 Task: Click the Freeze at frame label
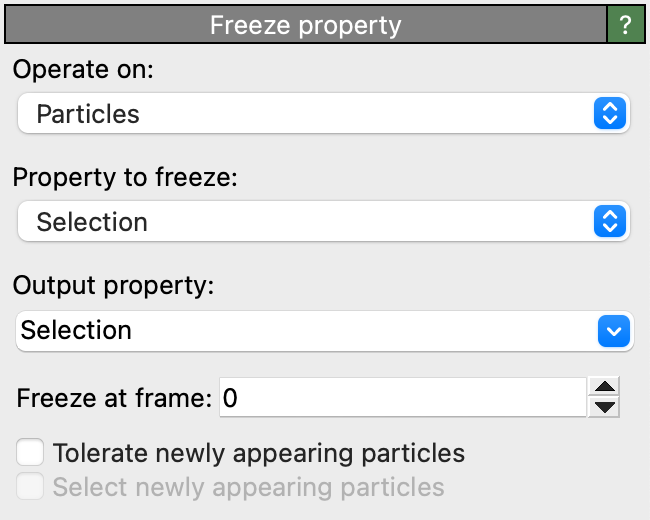114,398
